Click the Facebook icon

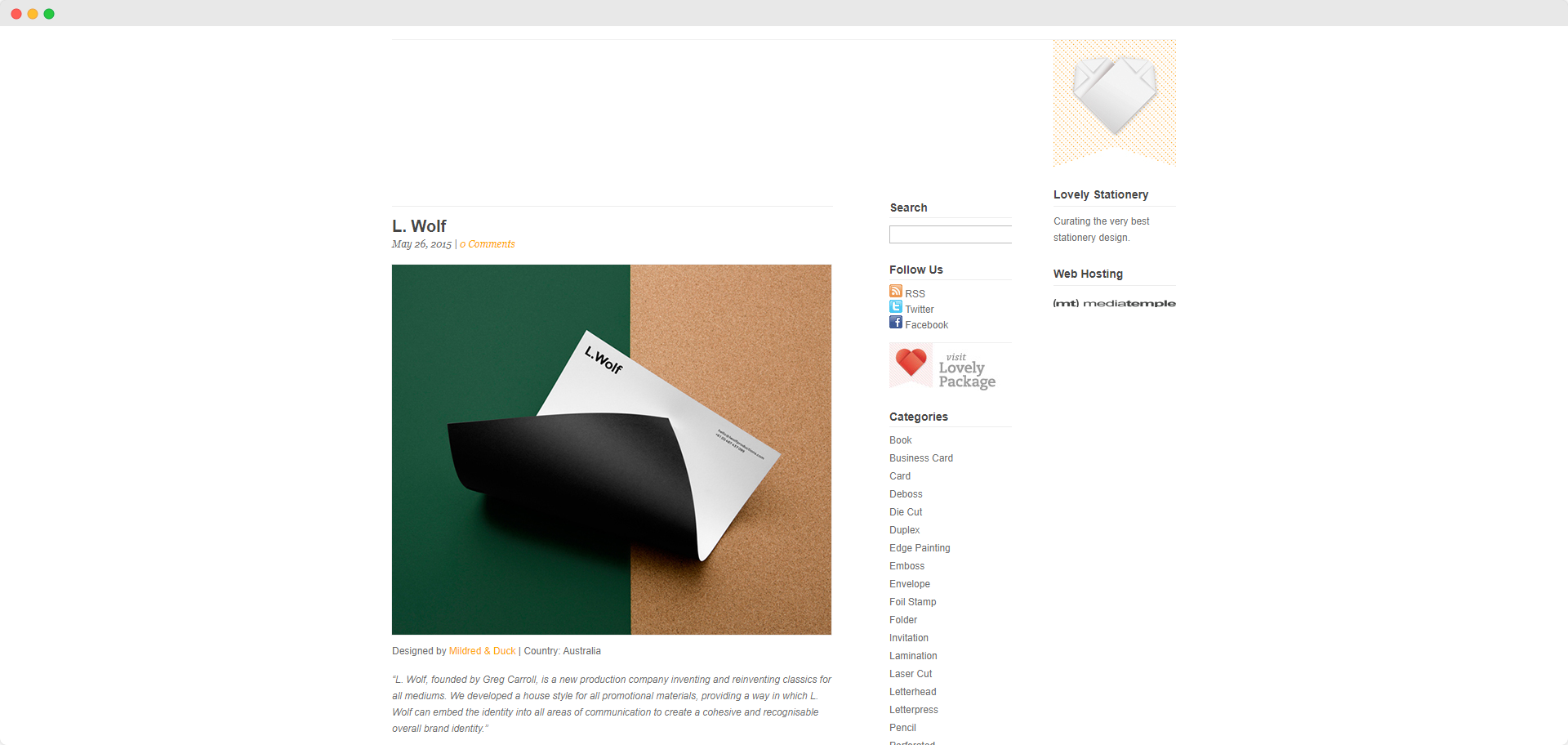pos(896,322)
